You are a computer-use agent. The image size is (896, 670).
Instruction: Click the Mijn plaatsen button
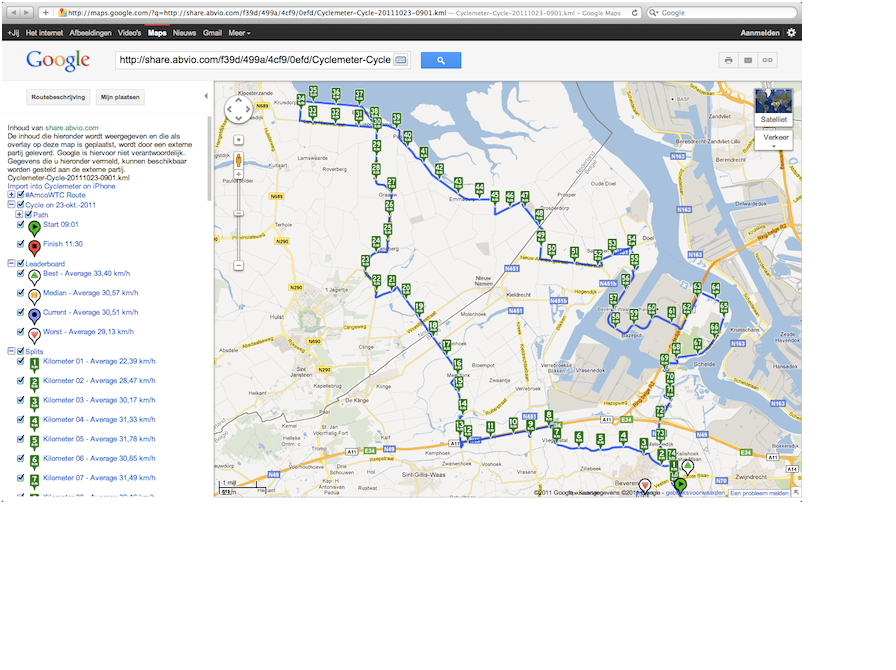[x=120, y=97]
